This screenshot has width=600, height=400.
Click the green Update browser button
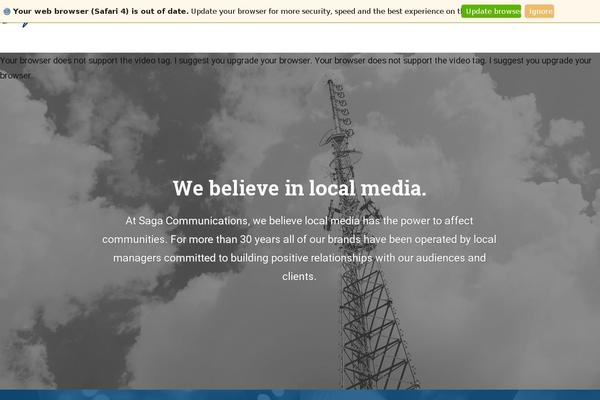click(x=491, y=11)
